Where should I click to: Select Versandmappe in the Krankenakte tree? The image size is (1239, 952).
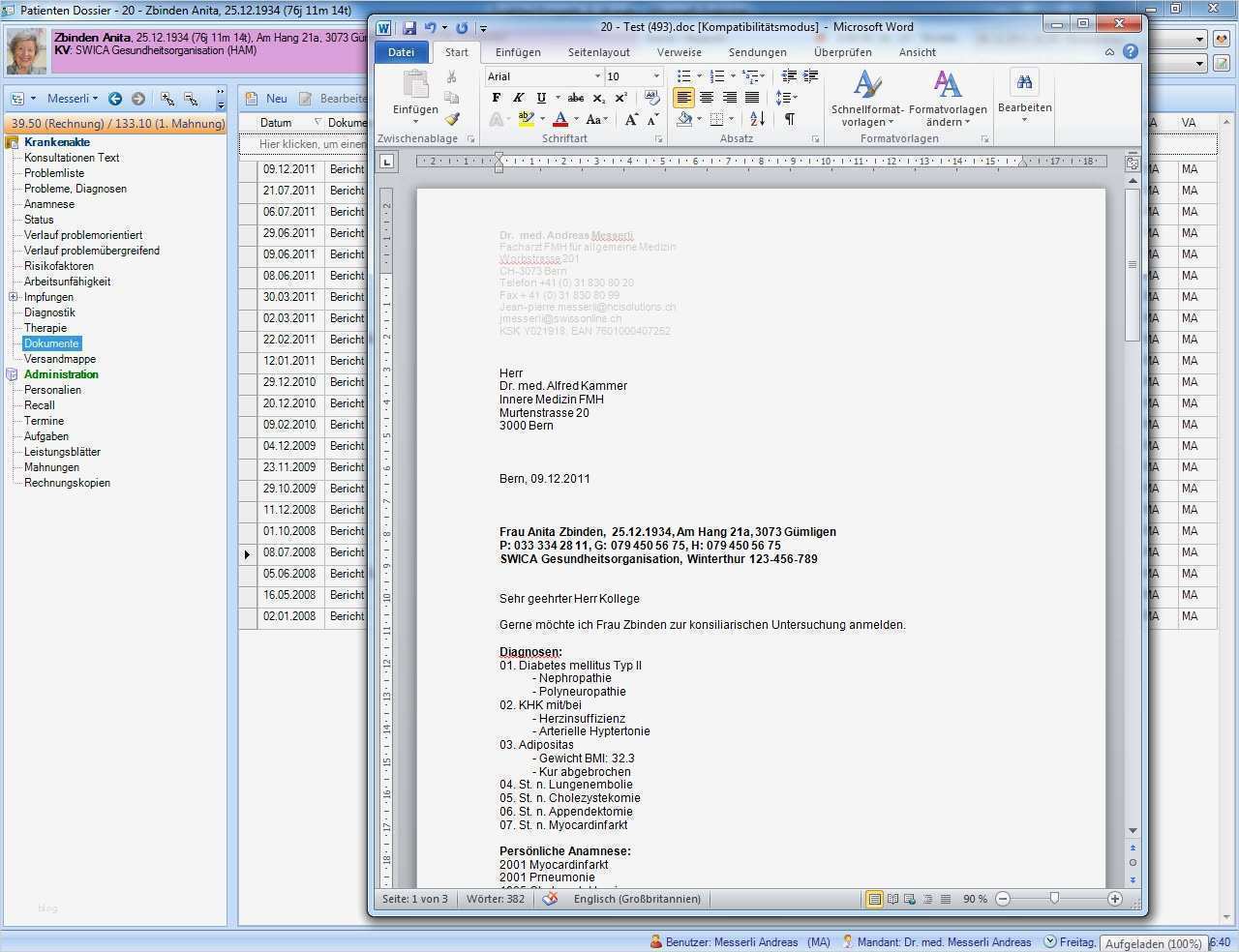tap(60, 359)
